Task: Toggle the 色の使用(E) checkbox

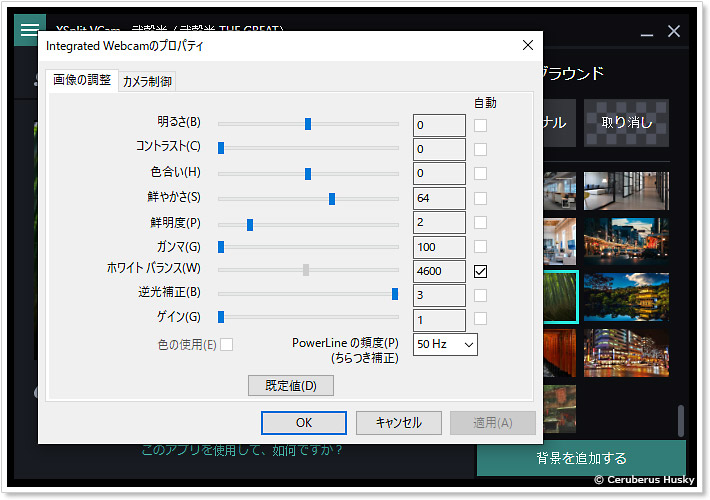Action: 226,345
